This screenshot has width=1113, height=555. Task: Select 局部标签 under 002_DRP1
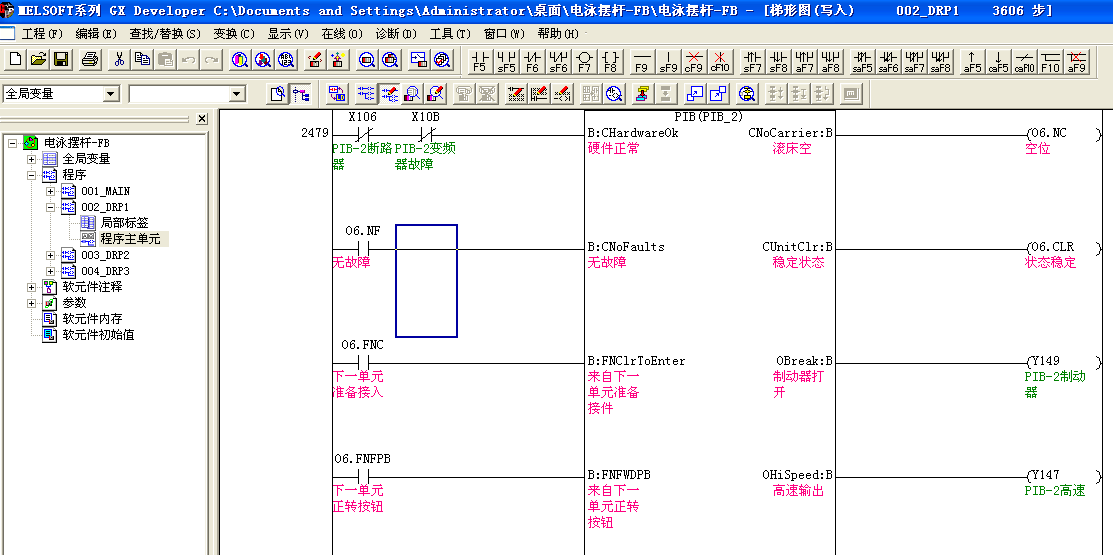(x=125, y=223)
